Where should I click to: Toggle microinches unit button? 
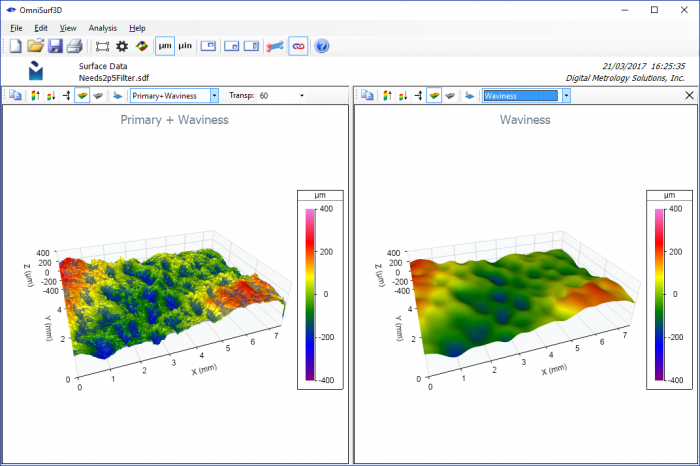point(185,46)
